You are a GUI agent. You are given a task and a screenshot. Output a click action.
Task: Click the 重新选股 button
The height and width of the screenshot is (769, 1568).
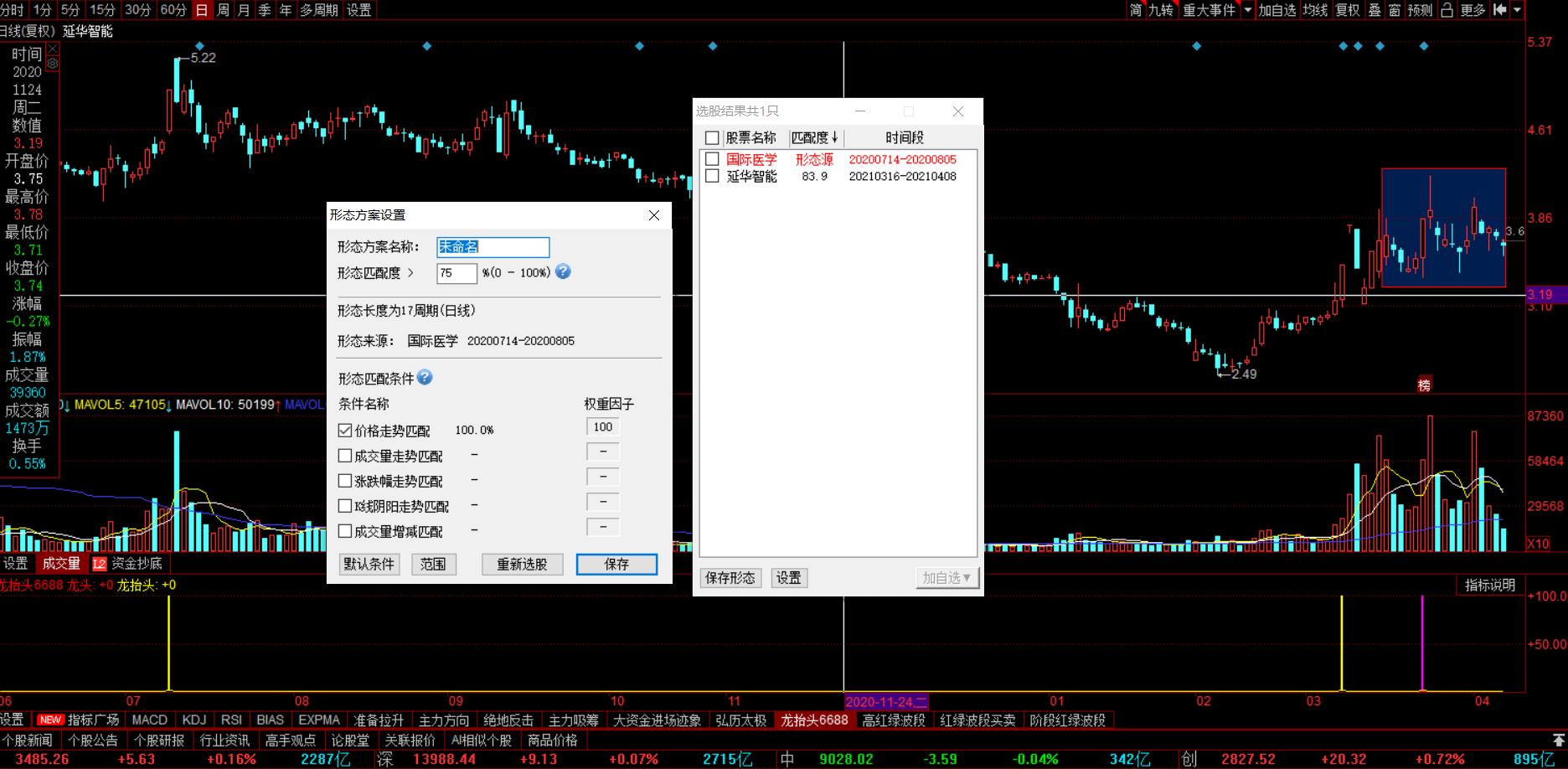click(522, 564)
